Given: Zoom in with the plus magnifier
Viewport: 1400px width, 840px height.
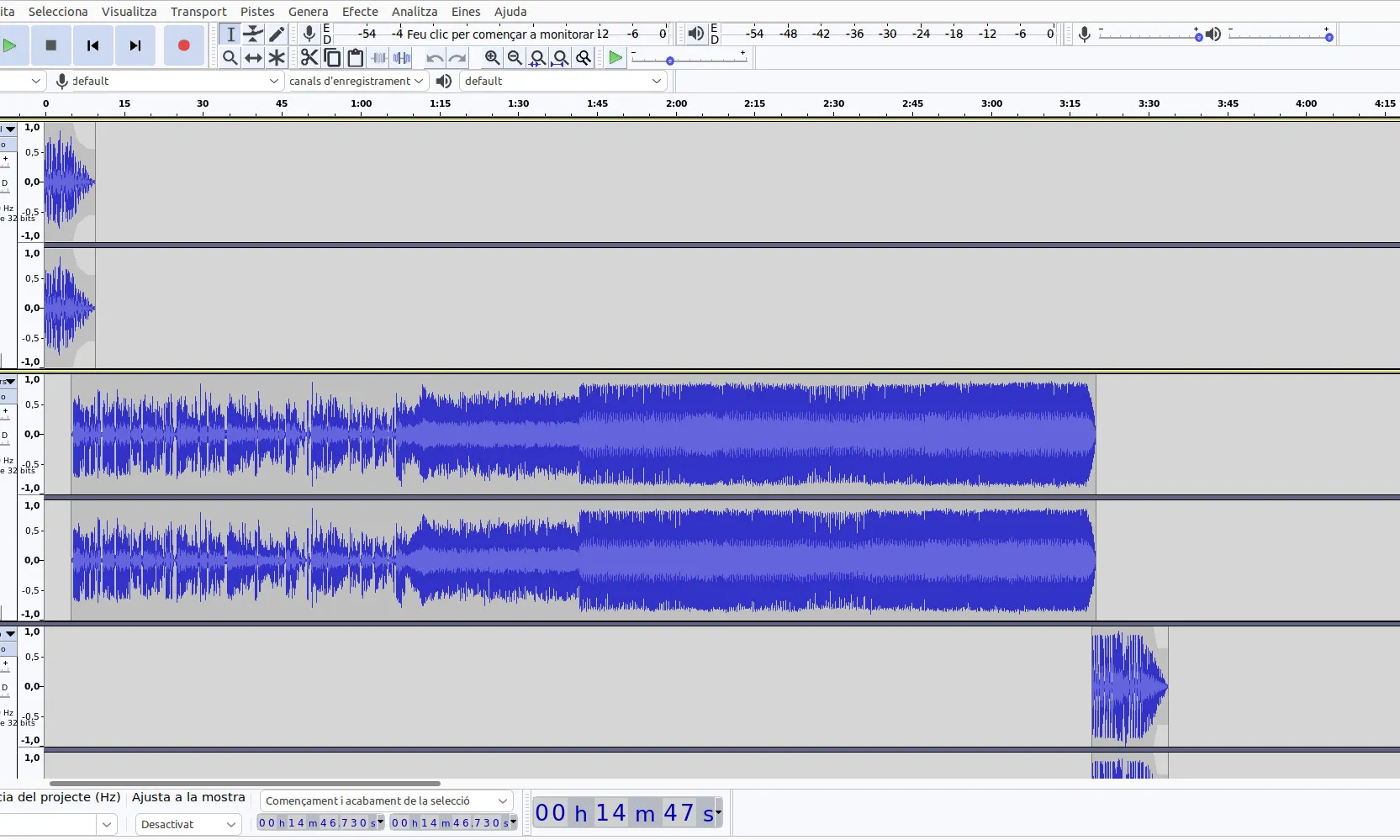Looking at the screenshot, I should click(x=493, y=57).
